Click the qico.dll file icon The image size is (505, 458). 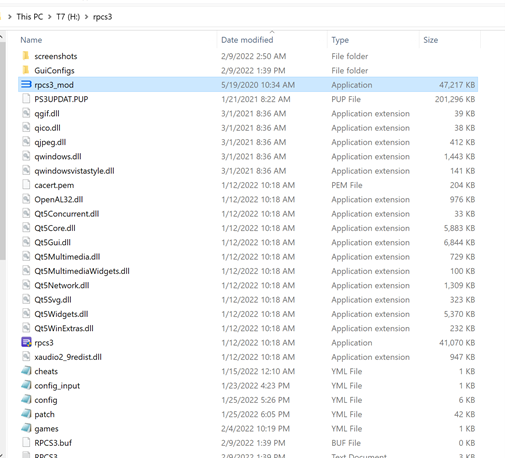click(26, 127)
